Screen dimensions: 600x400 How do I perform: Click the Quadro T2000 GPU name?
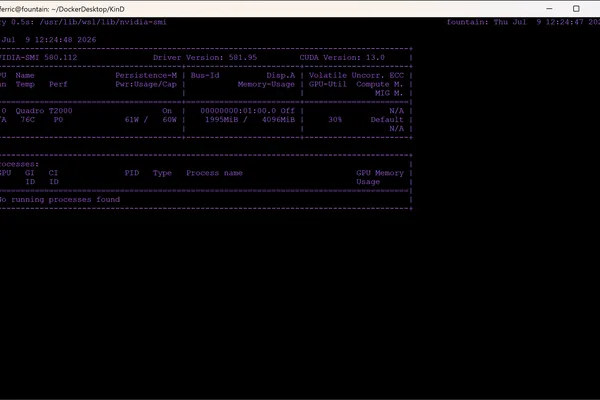(x=44, y=111)
